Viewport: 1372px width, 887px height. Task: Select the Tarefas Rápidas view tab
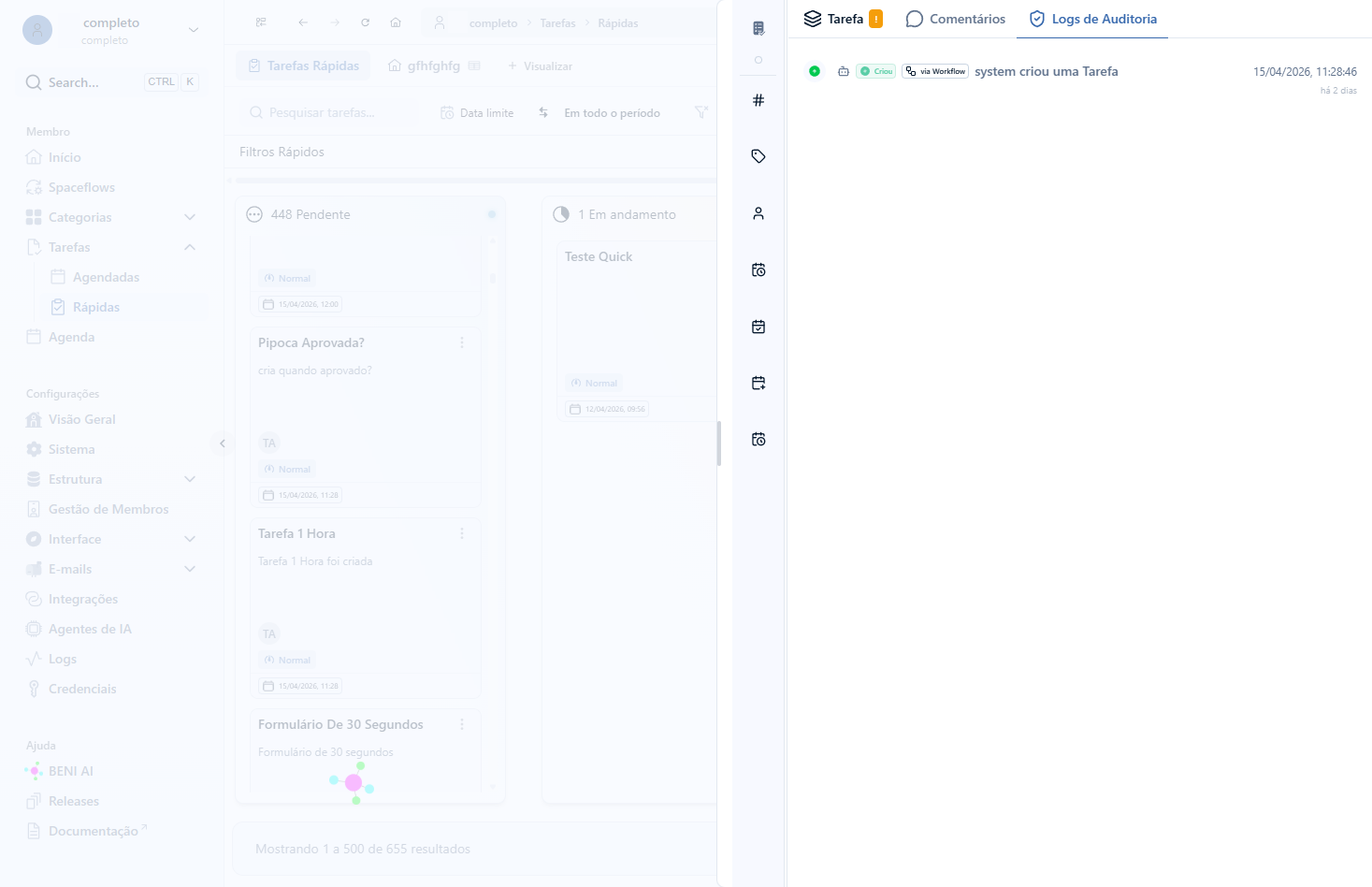pos(304,65)
